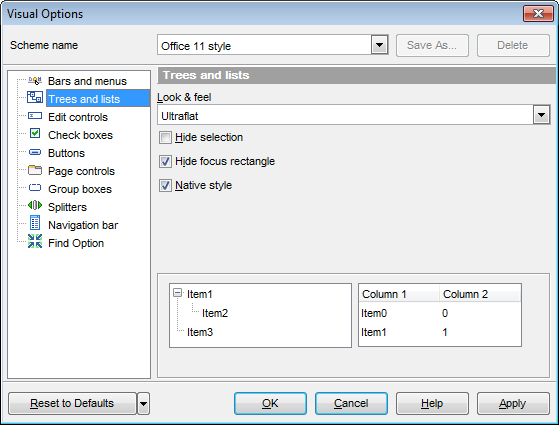Close the Visual Options dialog
The width and height of the screenshot is (559, 425).
(538, 14)
